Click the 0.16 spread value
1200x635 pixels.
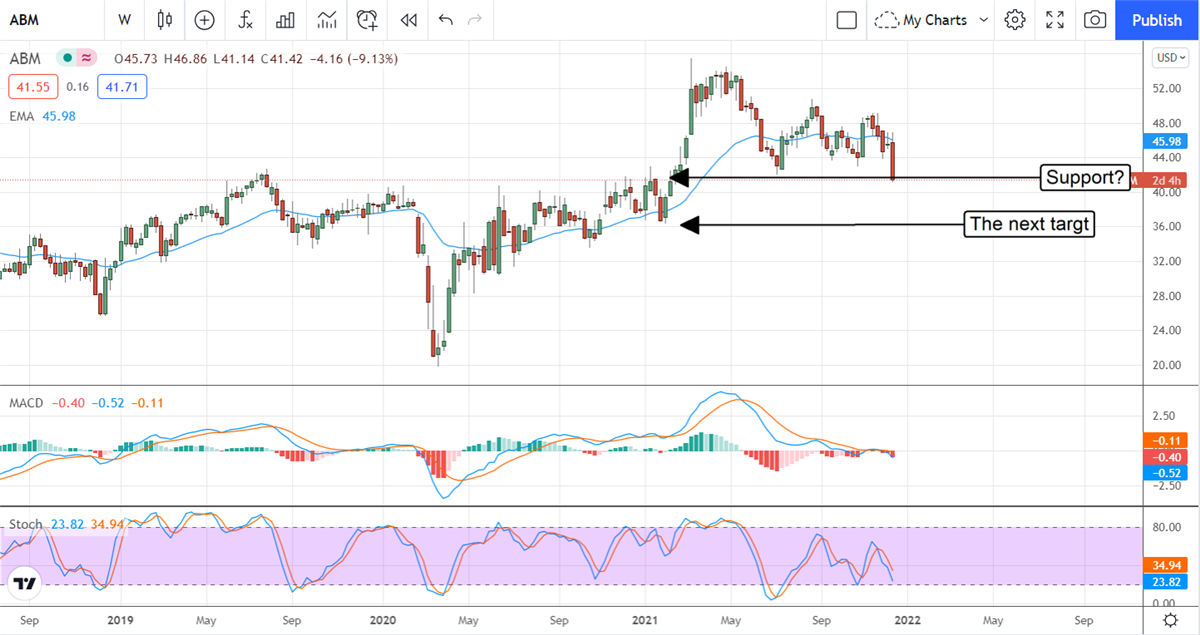tap(77, 87)
